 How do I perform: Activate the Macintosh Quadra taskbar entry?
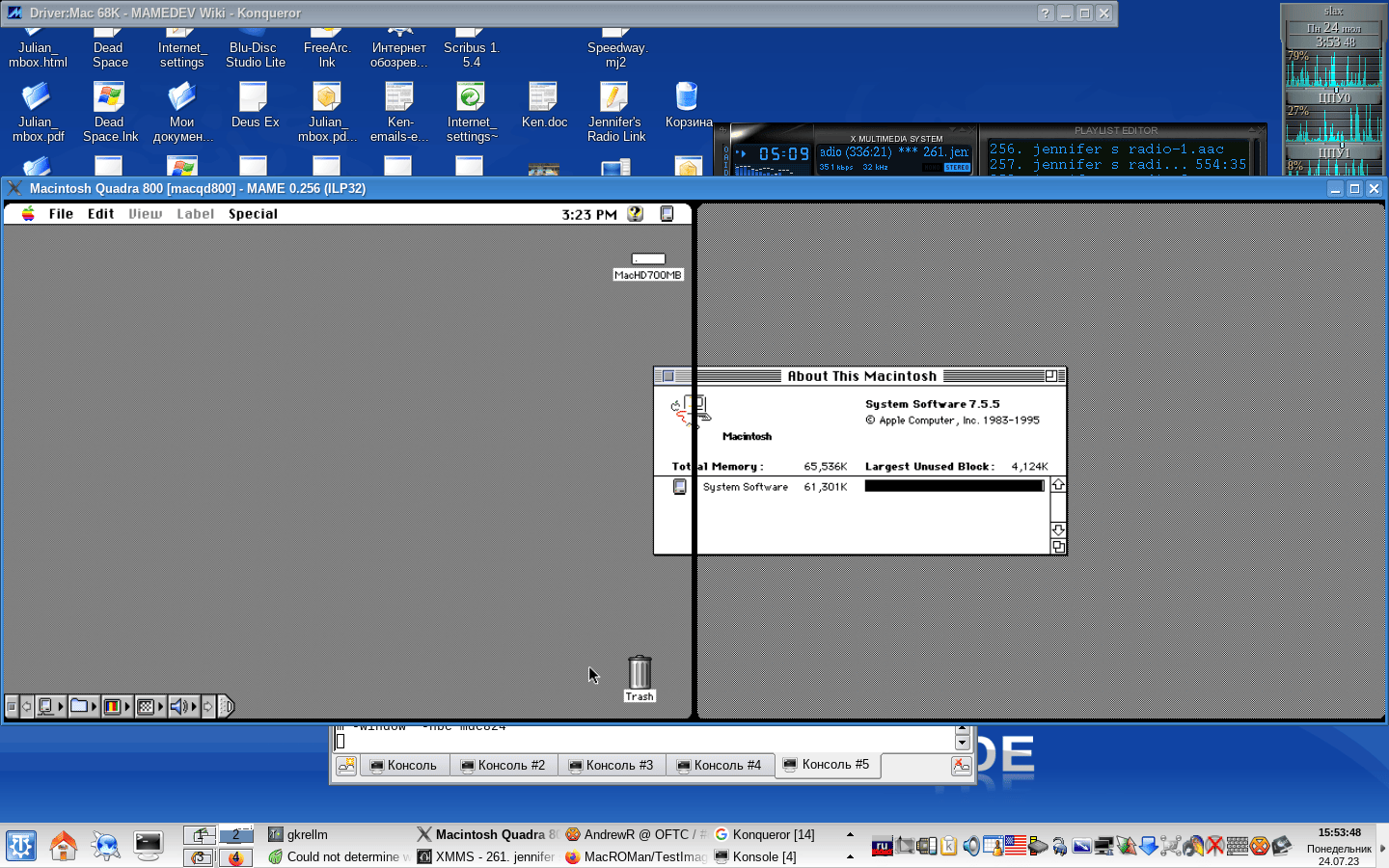(x=487, y=834)
